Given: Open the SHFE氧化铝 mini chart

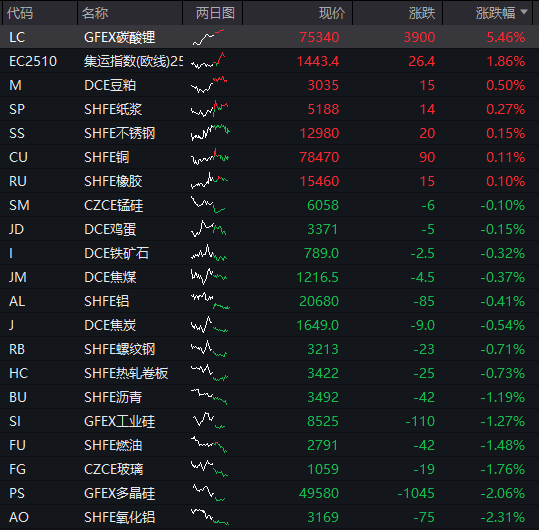Looking at the screenshot, I should click(210, 517).
